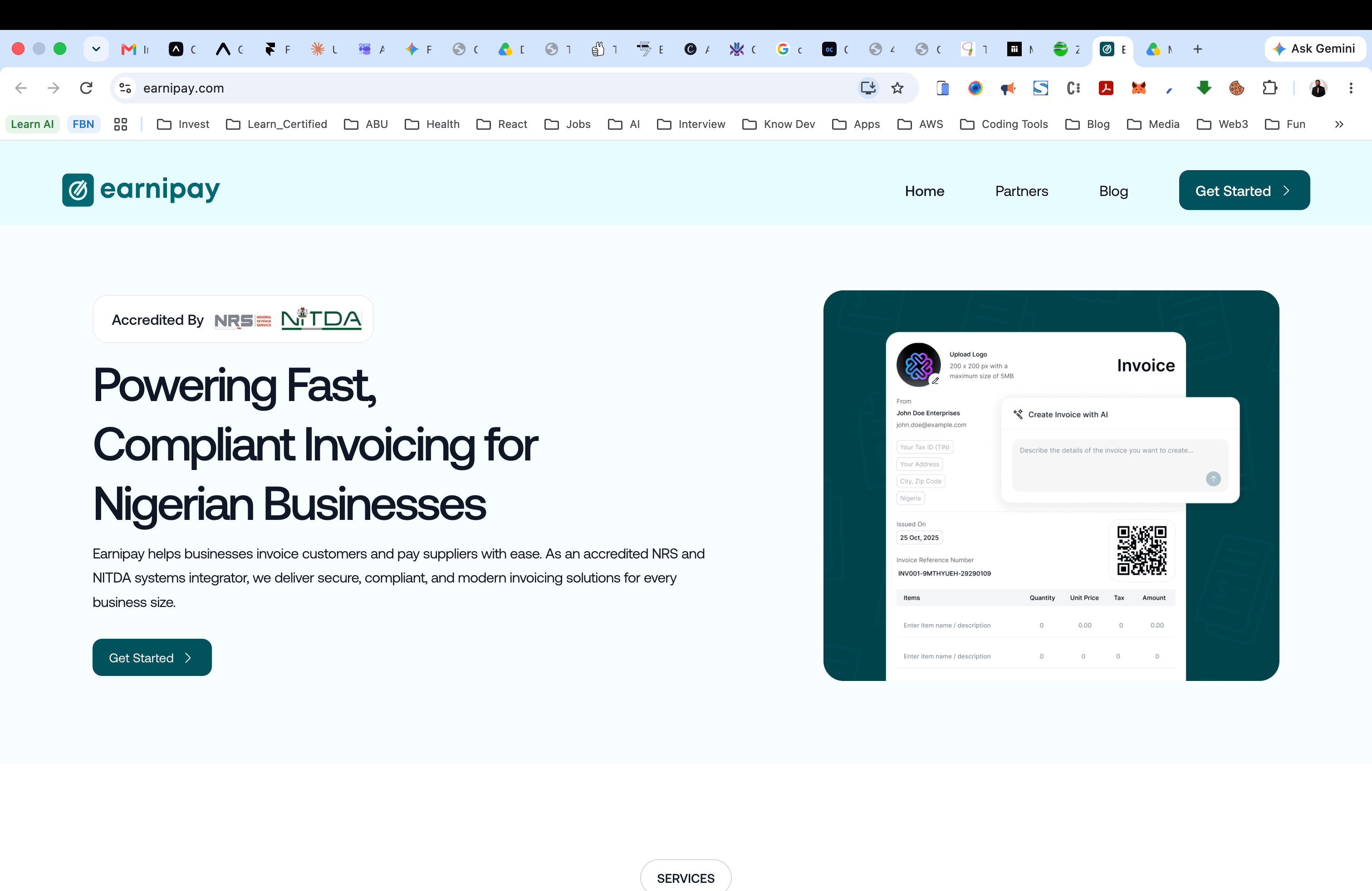
Task: Expand the Coding Tools bookmark folder
Action: pos(1004,124)
